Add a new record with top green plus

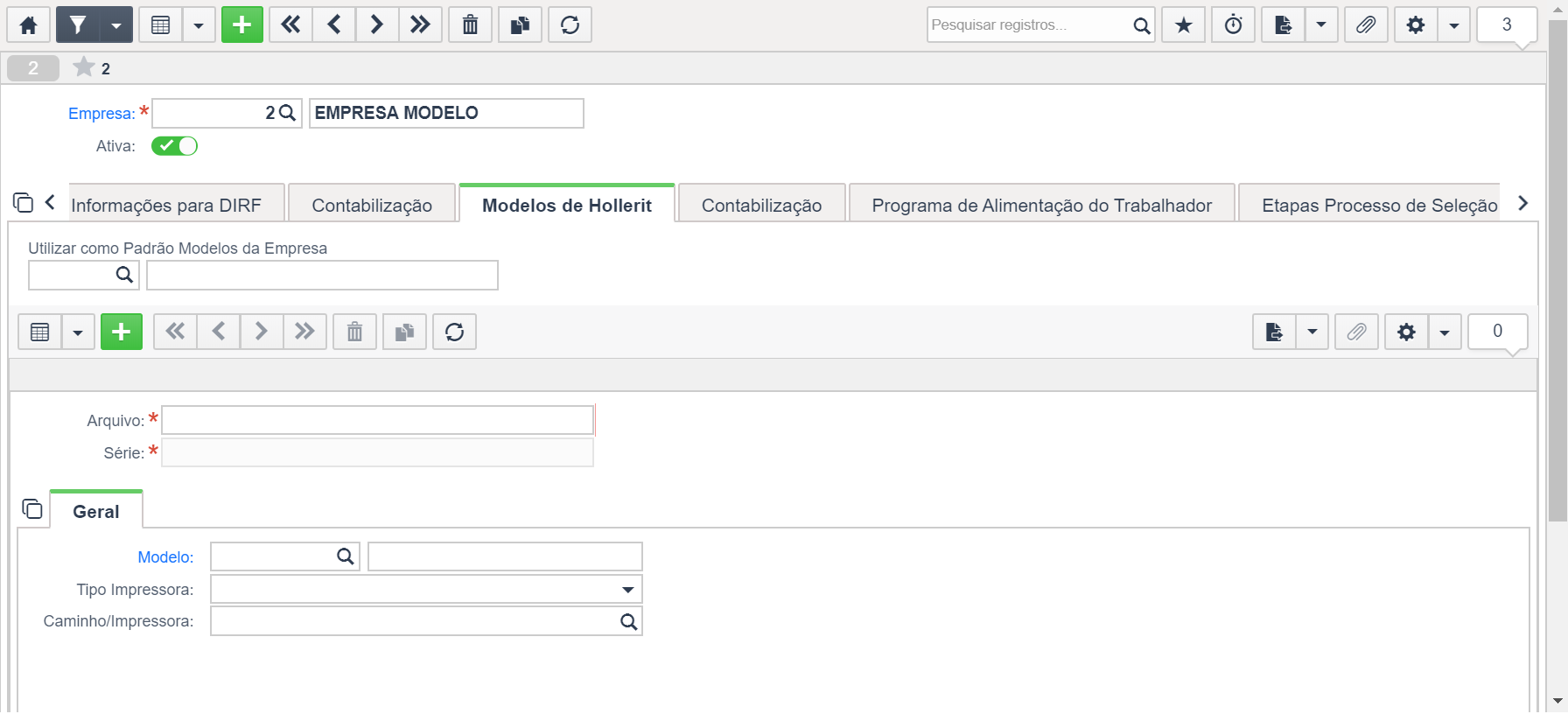click(x=242, y=24)
